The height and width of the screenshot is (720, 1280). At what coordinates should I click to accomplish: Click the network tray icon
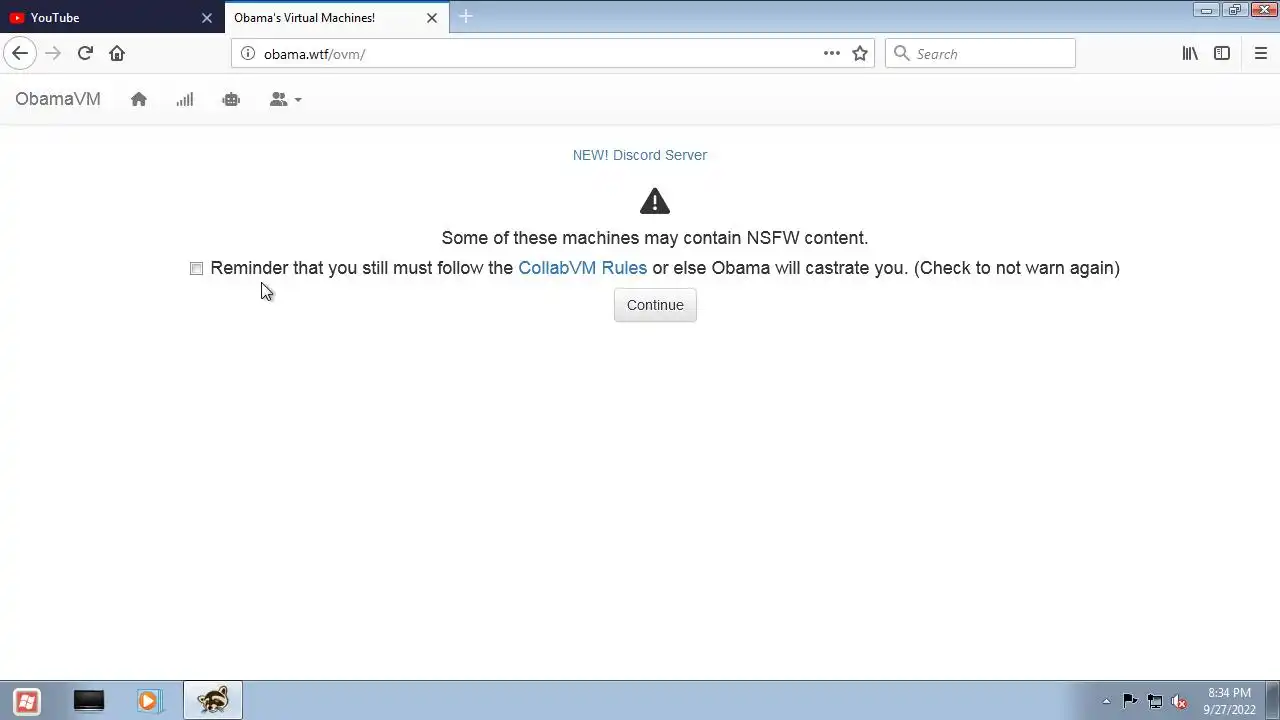1155,701
